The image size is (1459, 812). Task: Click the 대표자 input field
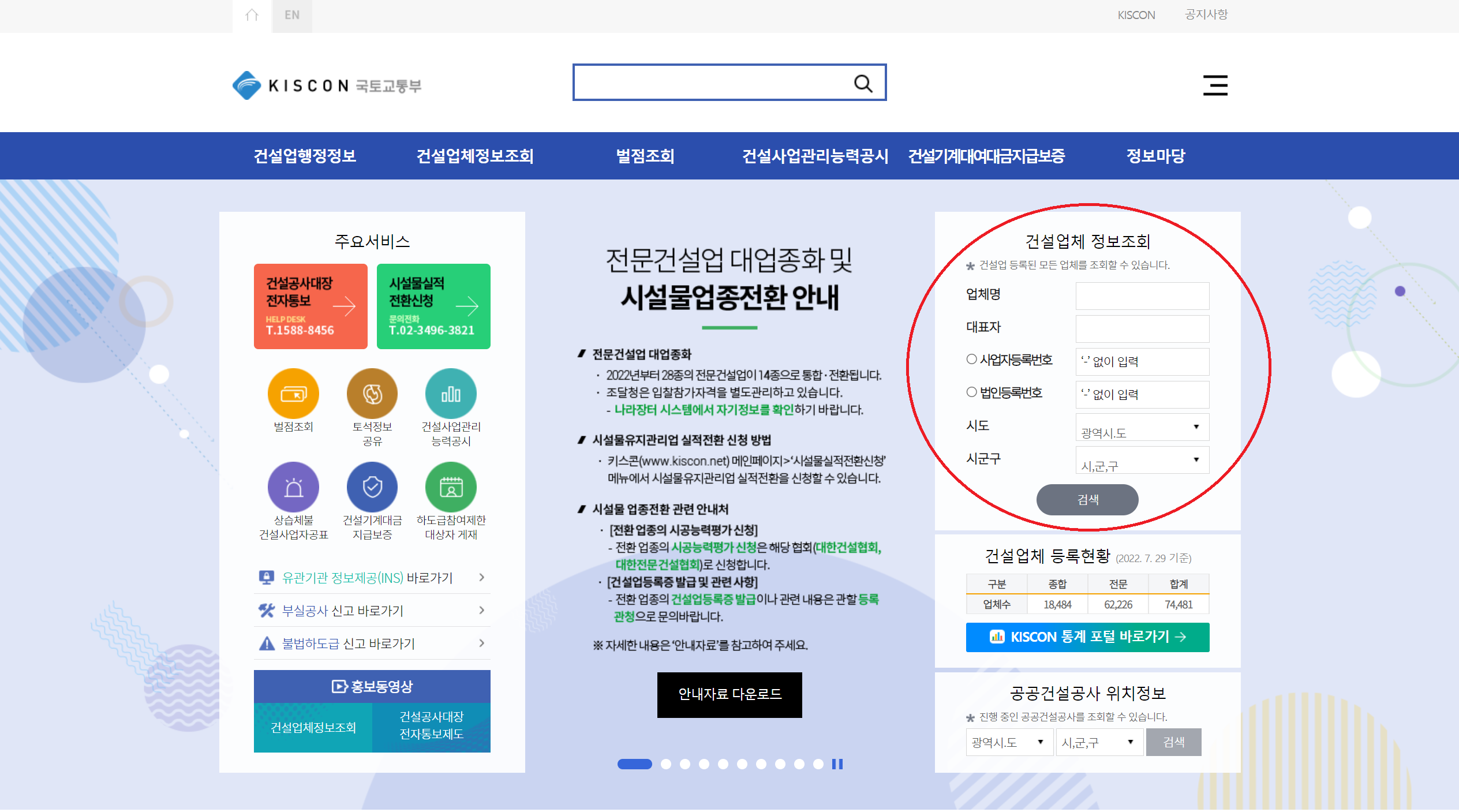point(1142,328)
